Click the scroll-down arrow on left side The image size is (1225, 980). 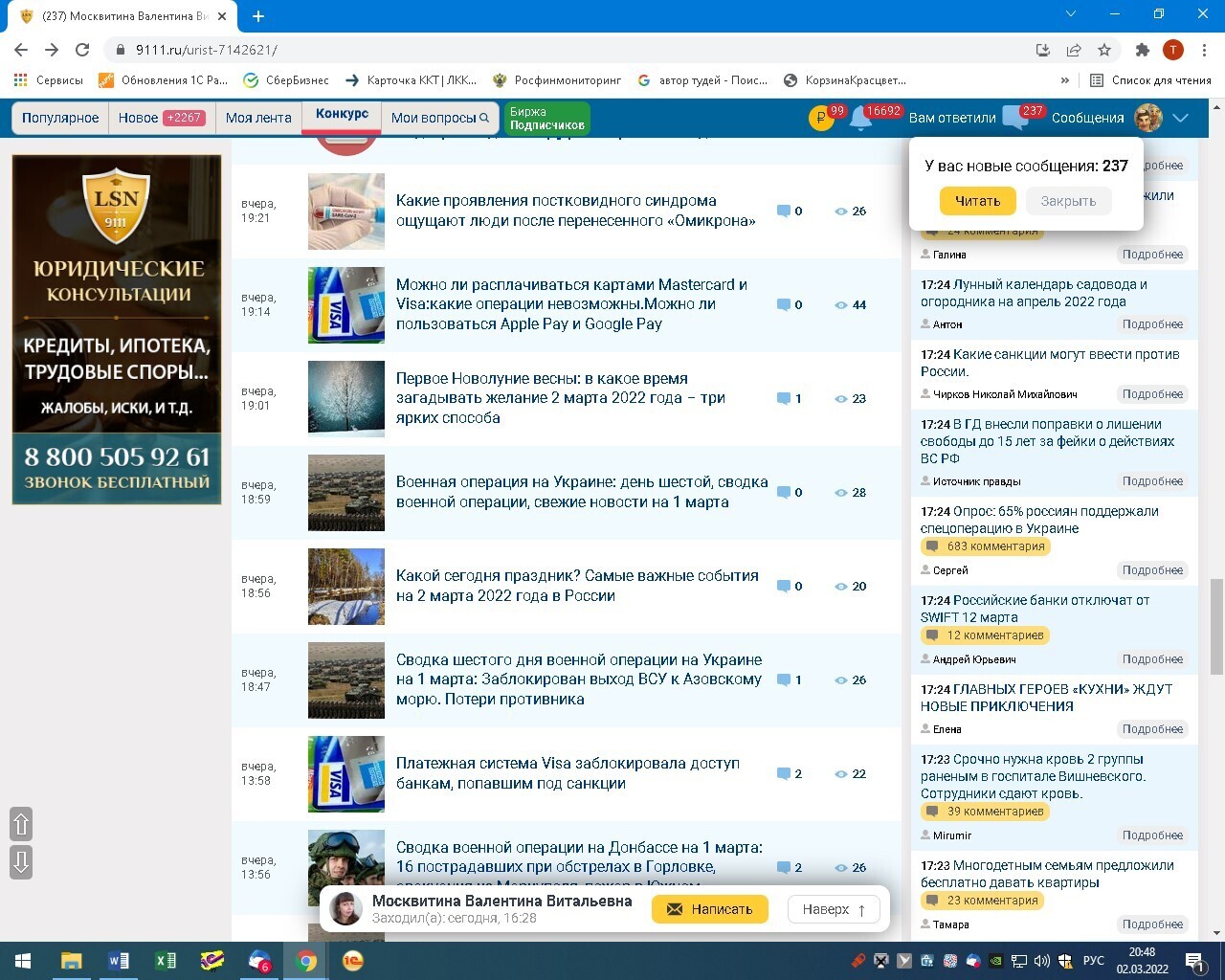[21, 861]
